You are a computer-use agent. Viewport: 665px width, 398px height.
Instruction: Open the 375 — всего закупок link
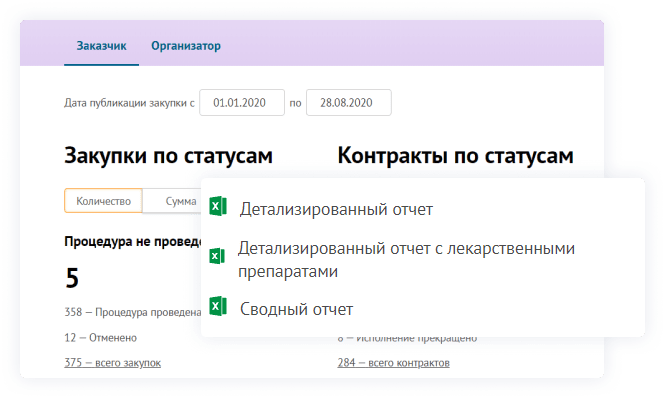click(x=112, y=363)
